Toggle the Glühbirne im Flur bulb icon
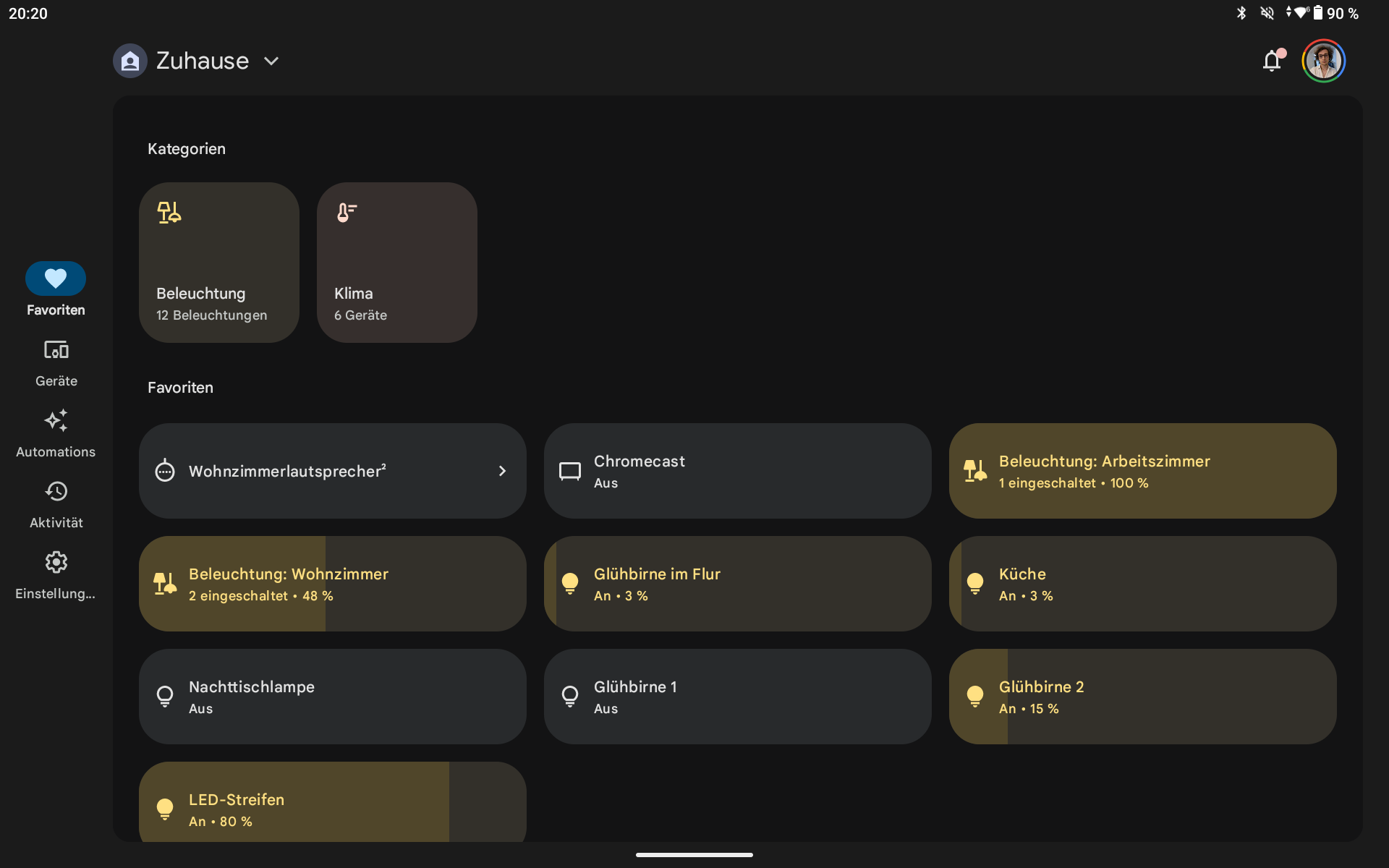The image size is (1389, 868). [x=570, y=584]
